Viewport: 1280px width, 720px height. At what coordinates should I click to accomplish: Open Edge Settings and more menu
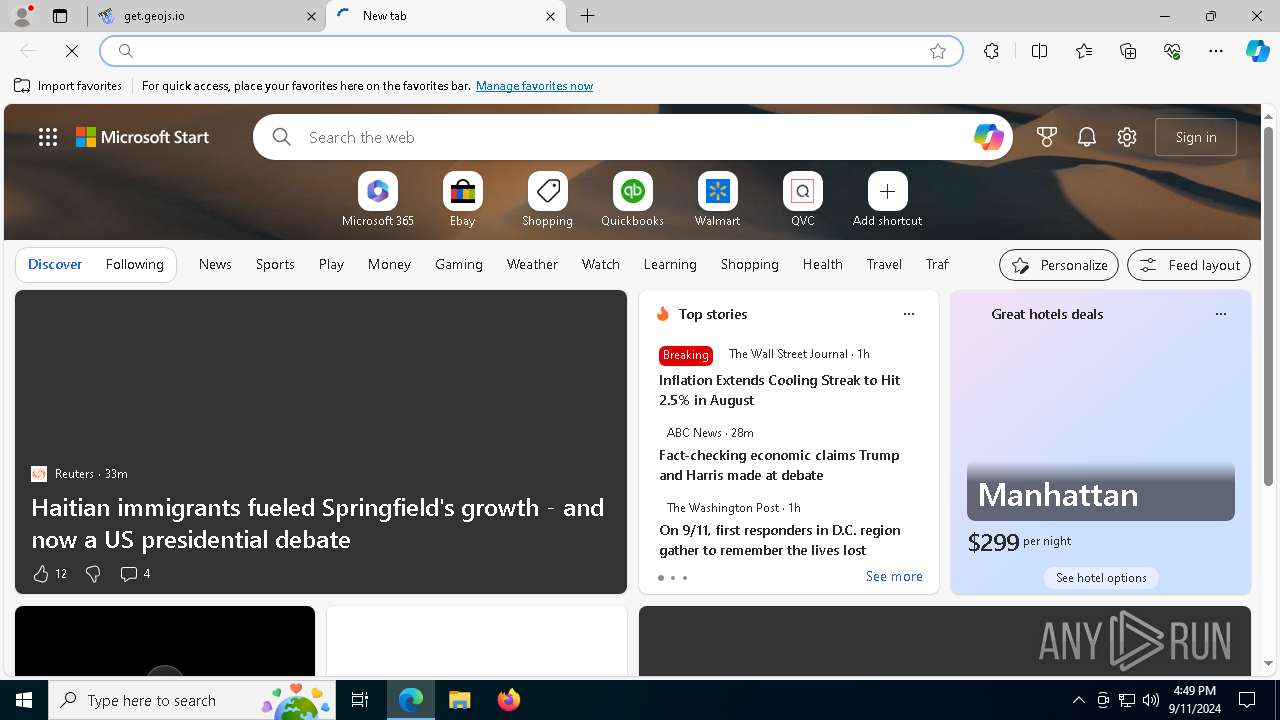click(x=1216, y=51)
